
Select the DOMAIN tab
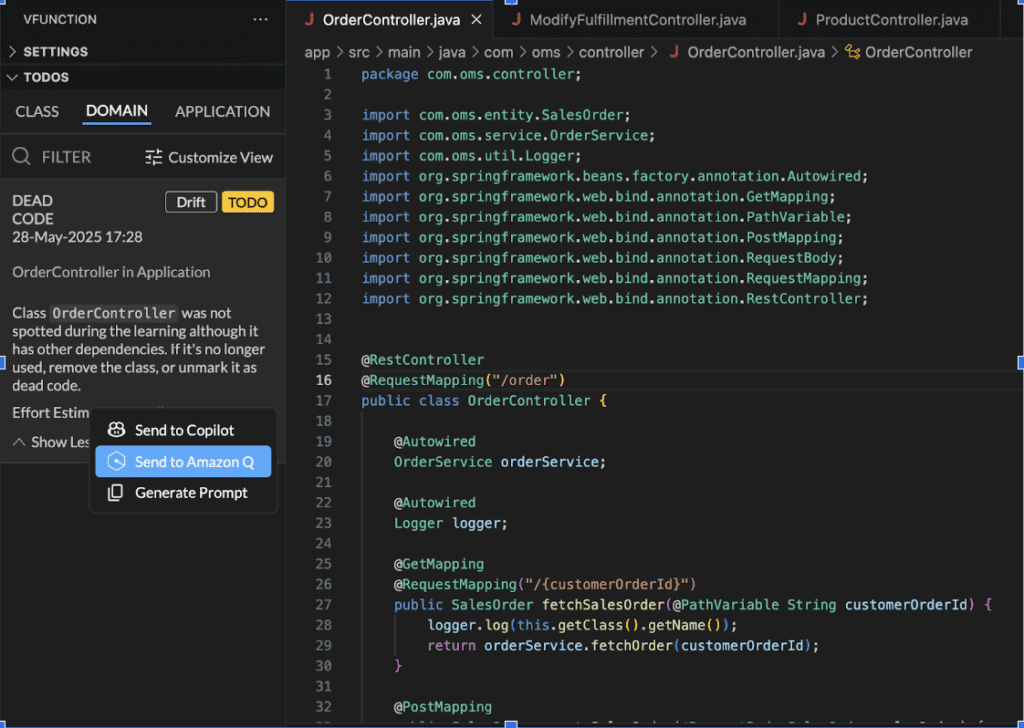click(x=117, y=111)
